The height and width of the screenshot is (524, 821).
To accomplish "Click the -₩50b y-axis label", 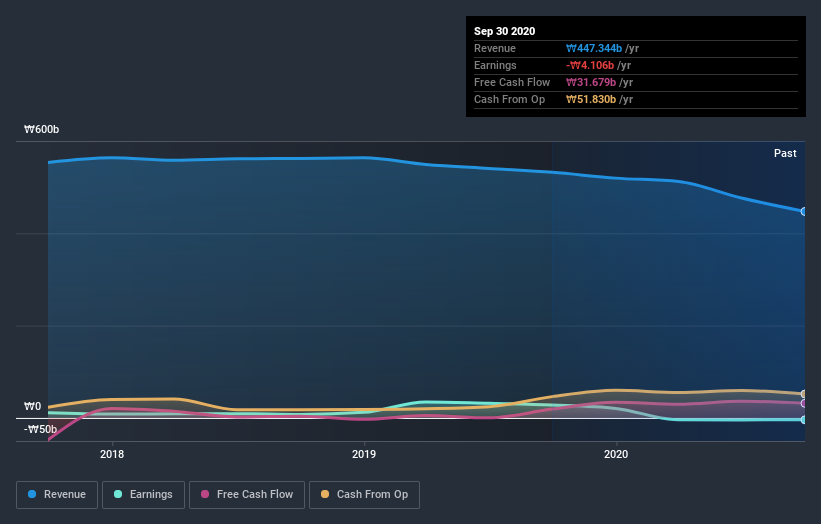I will [40, 429].
